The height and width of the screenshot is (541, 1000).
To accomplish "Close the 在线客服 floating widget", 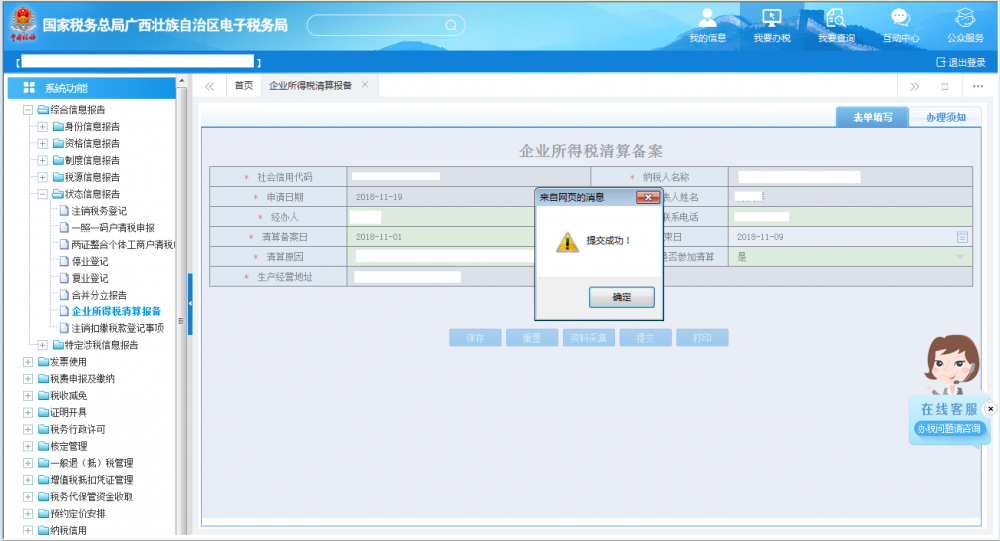I will pyautogui.click(x=990, y=408).
